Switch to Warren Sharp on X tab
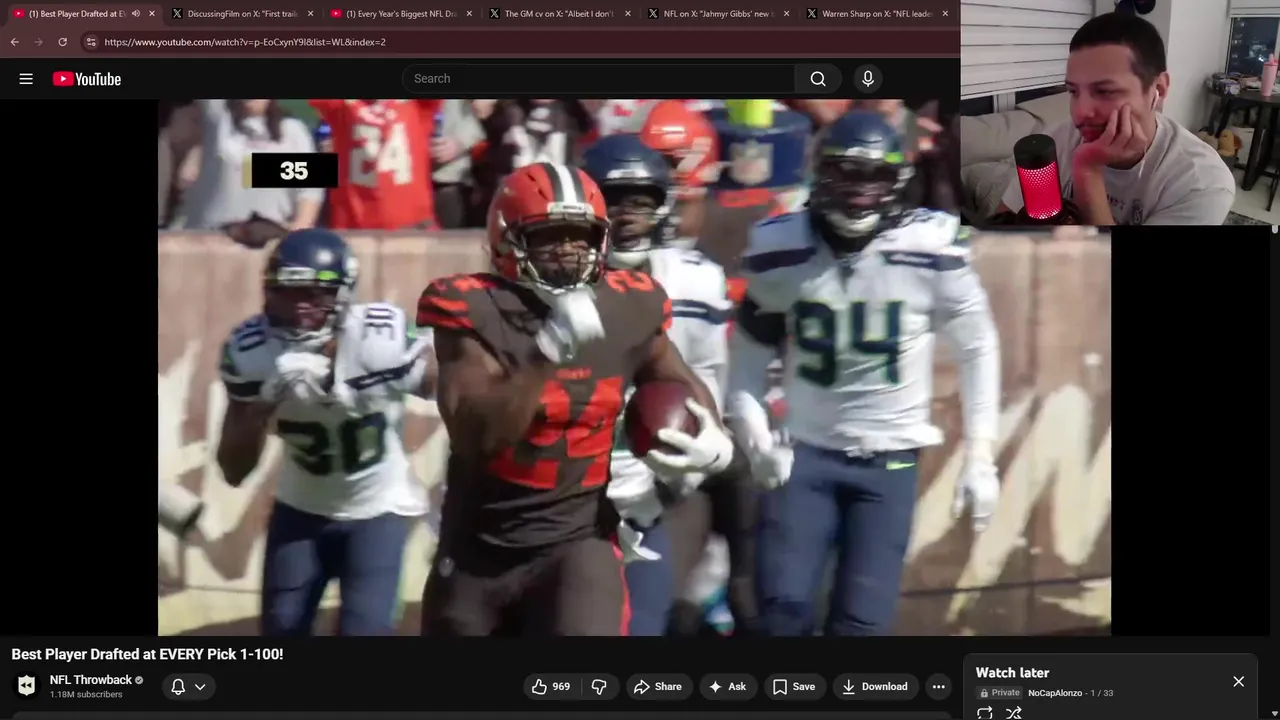Image resolution: width=1280 pixels, height=720 pixels. 876,14
